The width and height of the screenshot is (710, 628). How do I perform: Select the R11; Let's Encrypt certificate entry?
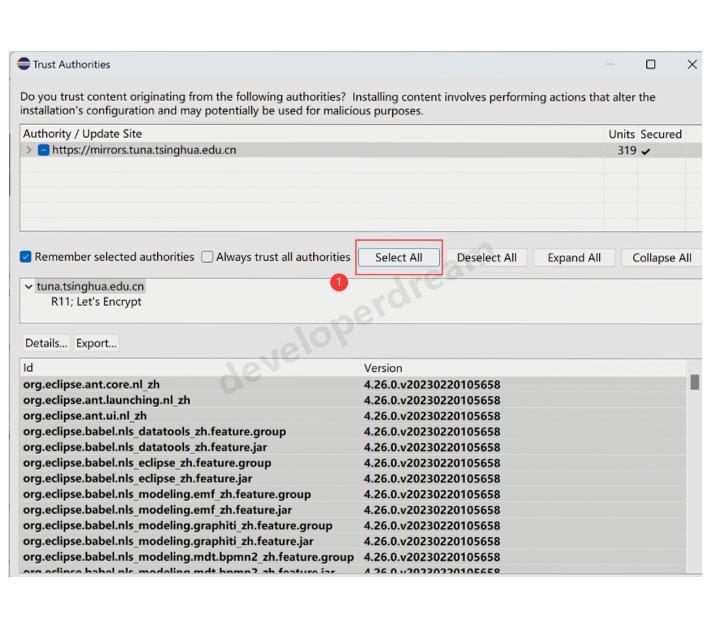tap(96, 301)
